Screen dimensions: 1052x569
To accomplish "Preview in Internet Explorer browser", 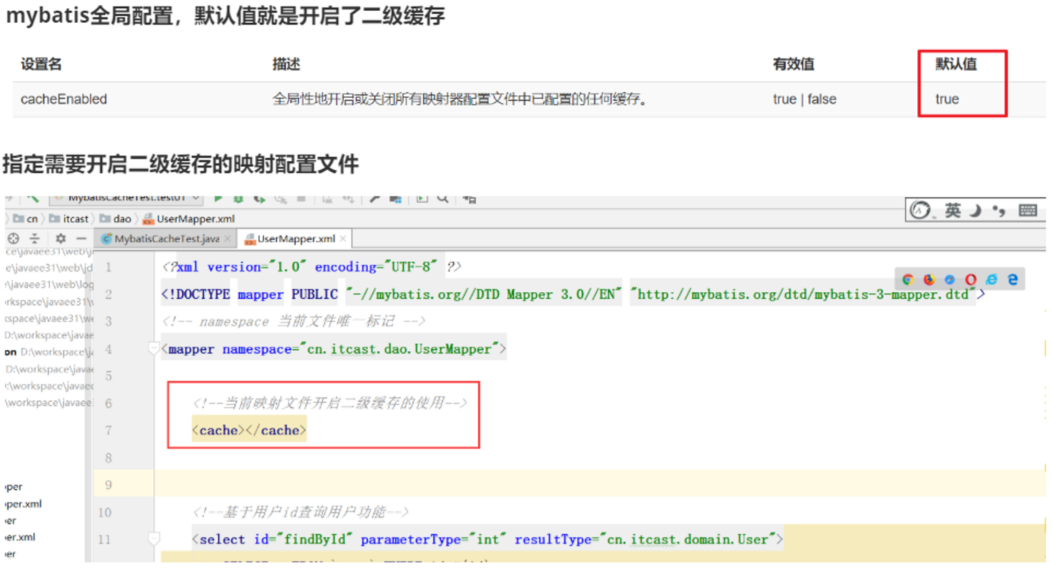I will (x=992, y=279).
